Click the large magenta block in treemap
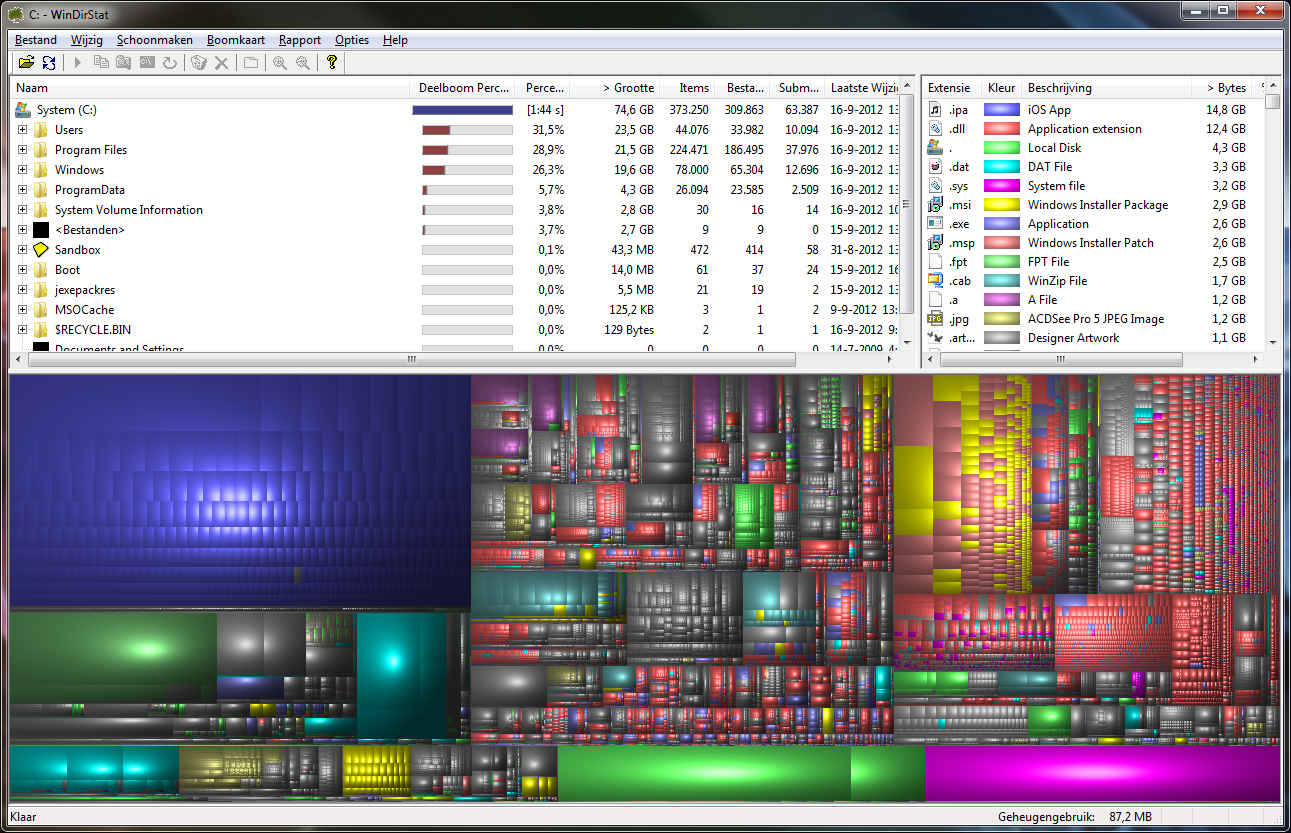The image size is (1291, 833). click(1102, 773)
